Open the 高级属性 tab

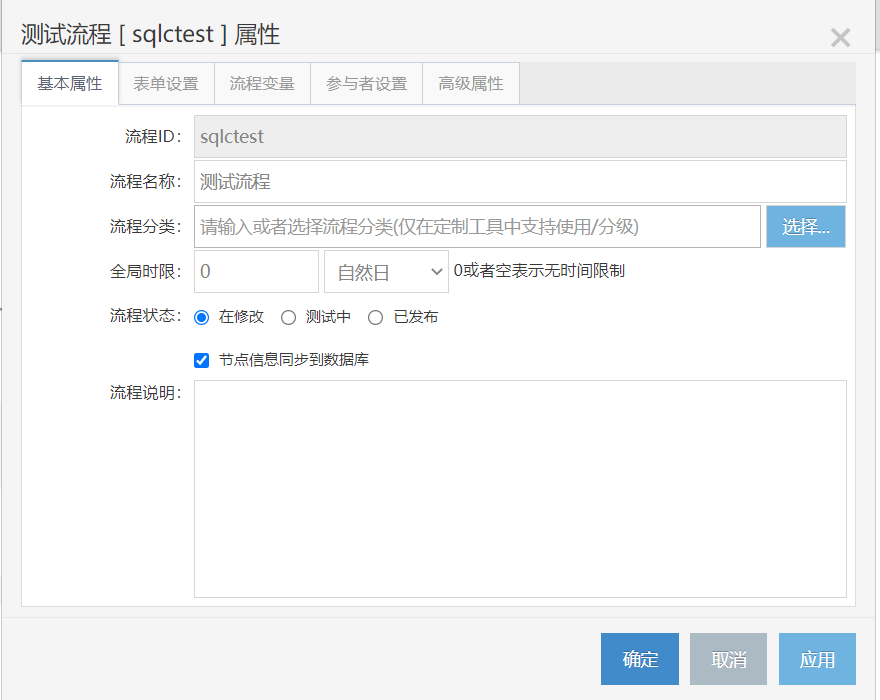pos(471,84)
